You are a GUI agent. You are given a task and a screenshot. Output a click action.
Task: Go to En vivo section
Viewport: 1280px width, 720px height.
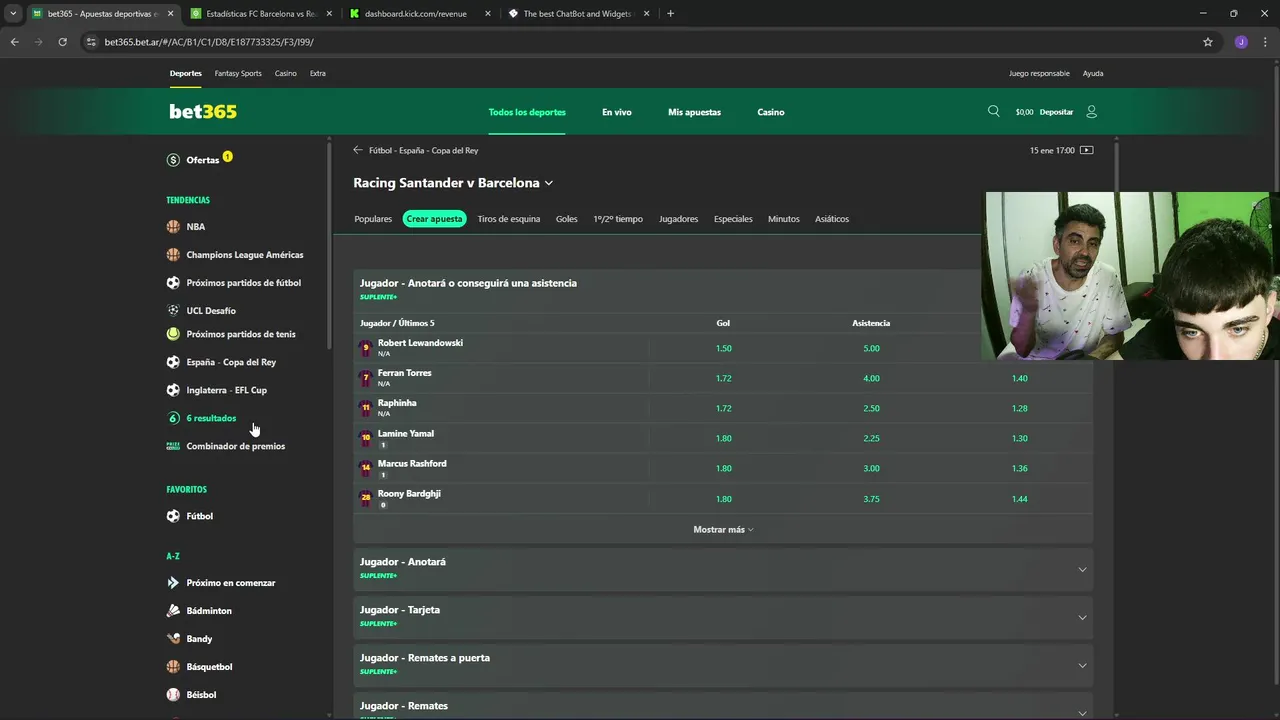[x=617, y=112]
